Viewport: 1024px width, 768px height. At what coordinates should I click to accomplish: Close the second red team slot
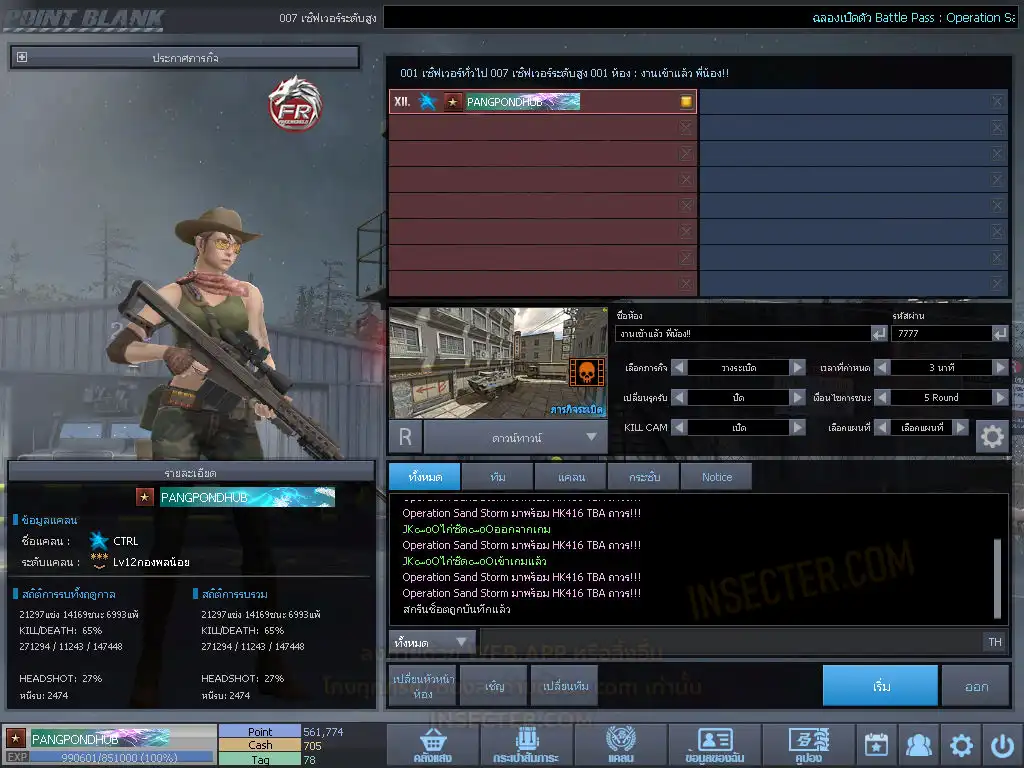686,128
